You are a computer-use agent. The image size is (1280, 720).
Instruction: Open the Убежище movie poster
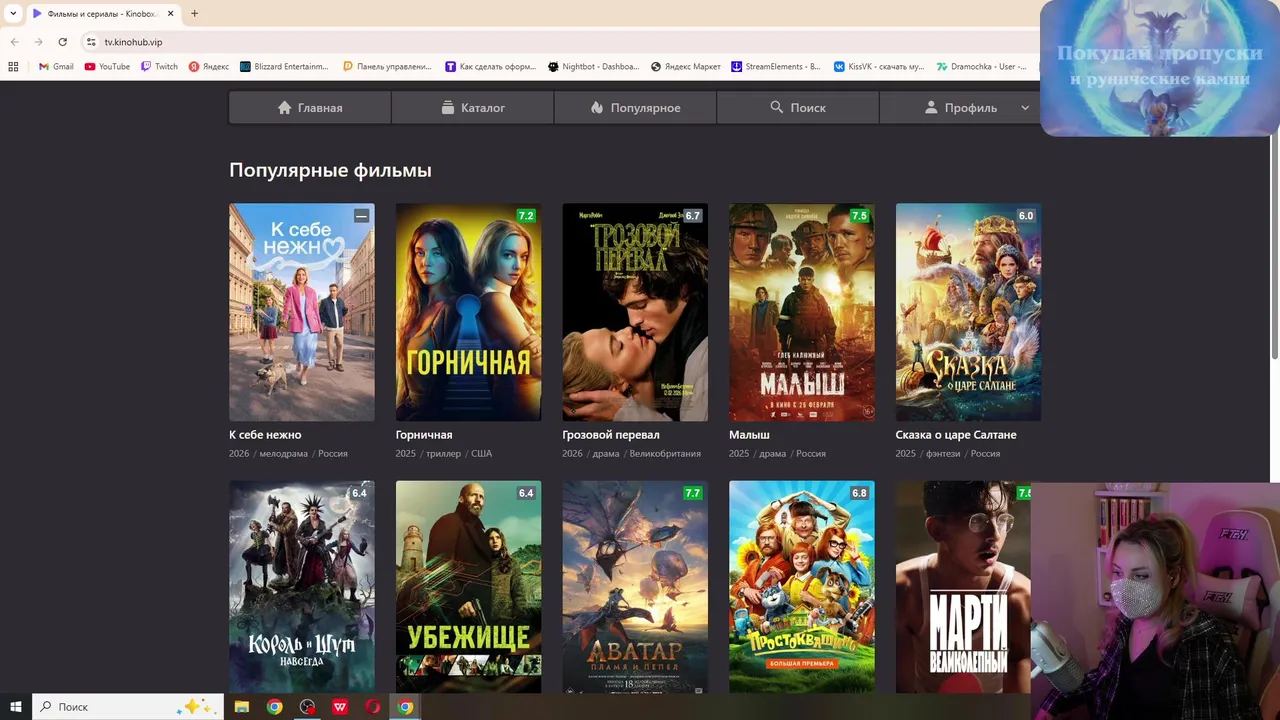point(468,587)
